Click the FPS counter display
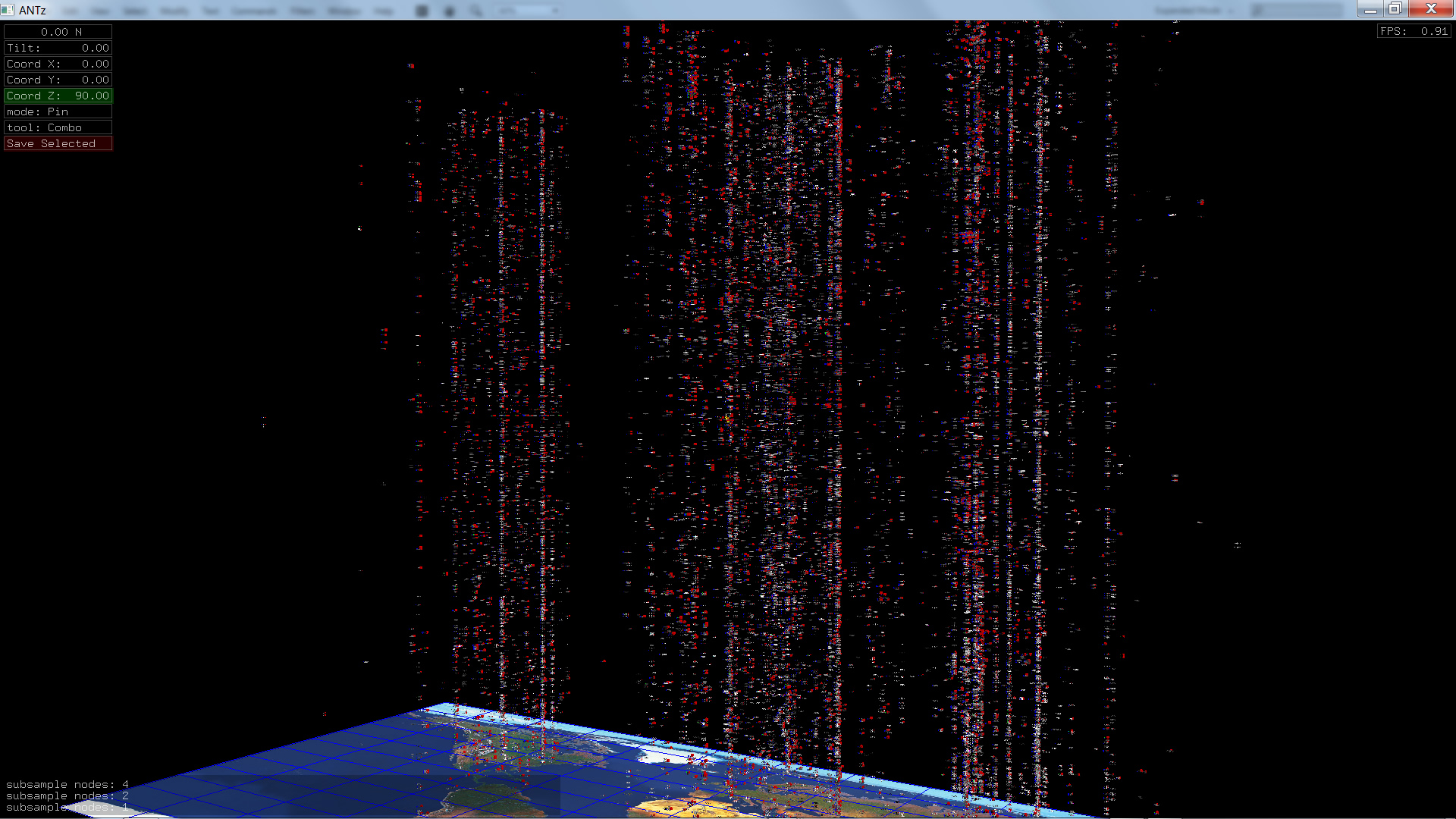The width and height of the screenshot is (1456, 819). pyautogui.click(x=1414, y=31)
